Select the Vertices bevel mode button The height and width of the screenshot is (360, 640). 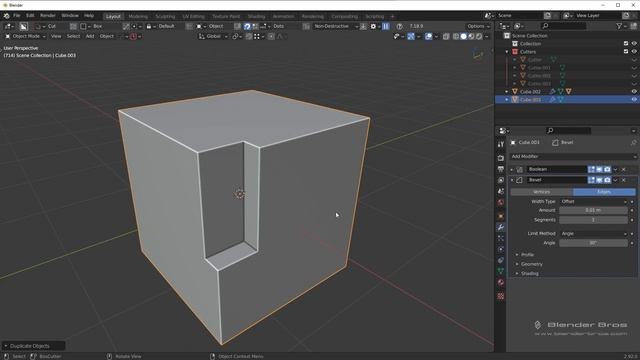coord(542,192)
